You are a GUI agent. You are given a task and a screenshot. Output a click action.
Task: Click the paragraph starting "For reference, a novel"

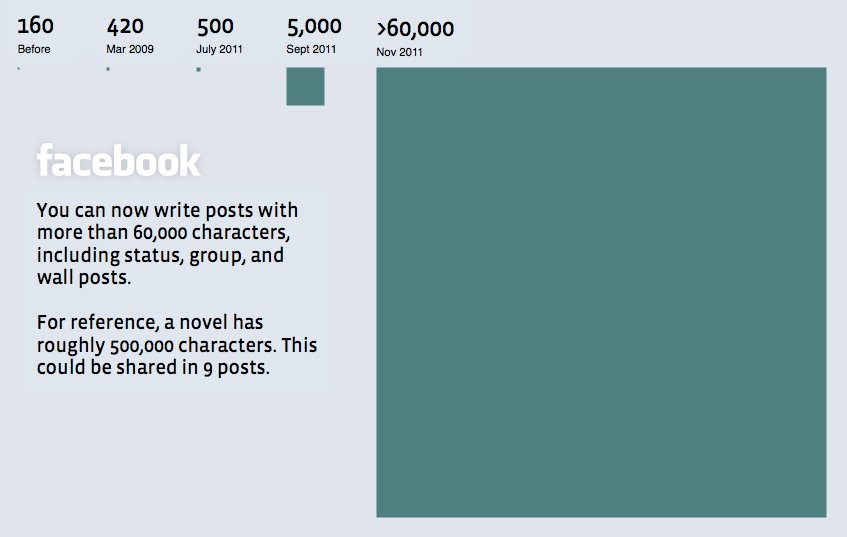click(x=177, y=345)
